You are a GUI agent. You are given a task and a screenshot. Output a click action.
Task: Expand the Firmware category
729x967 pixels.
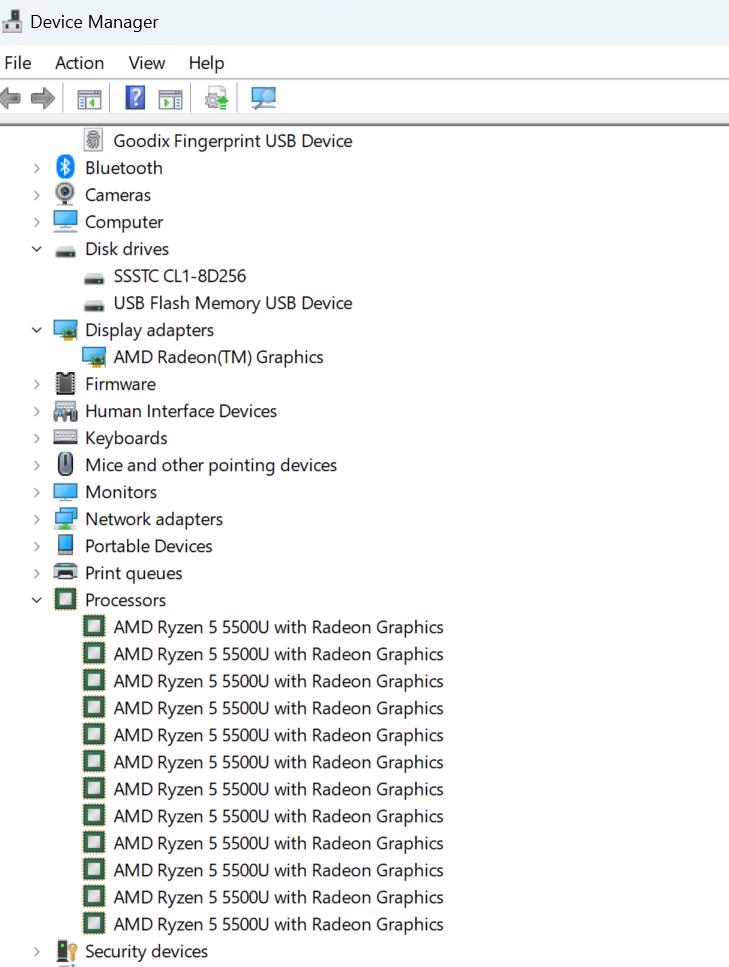pos(37,384)
